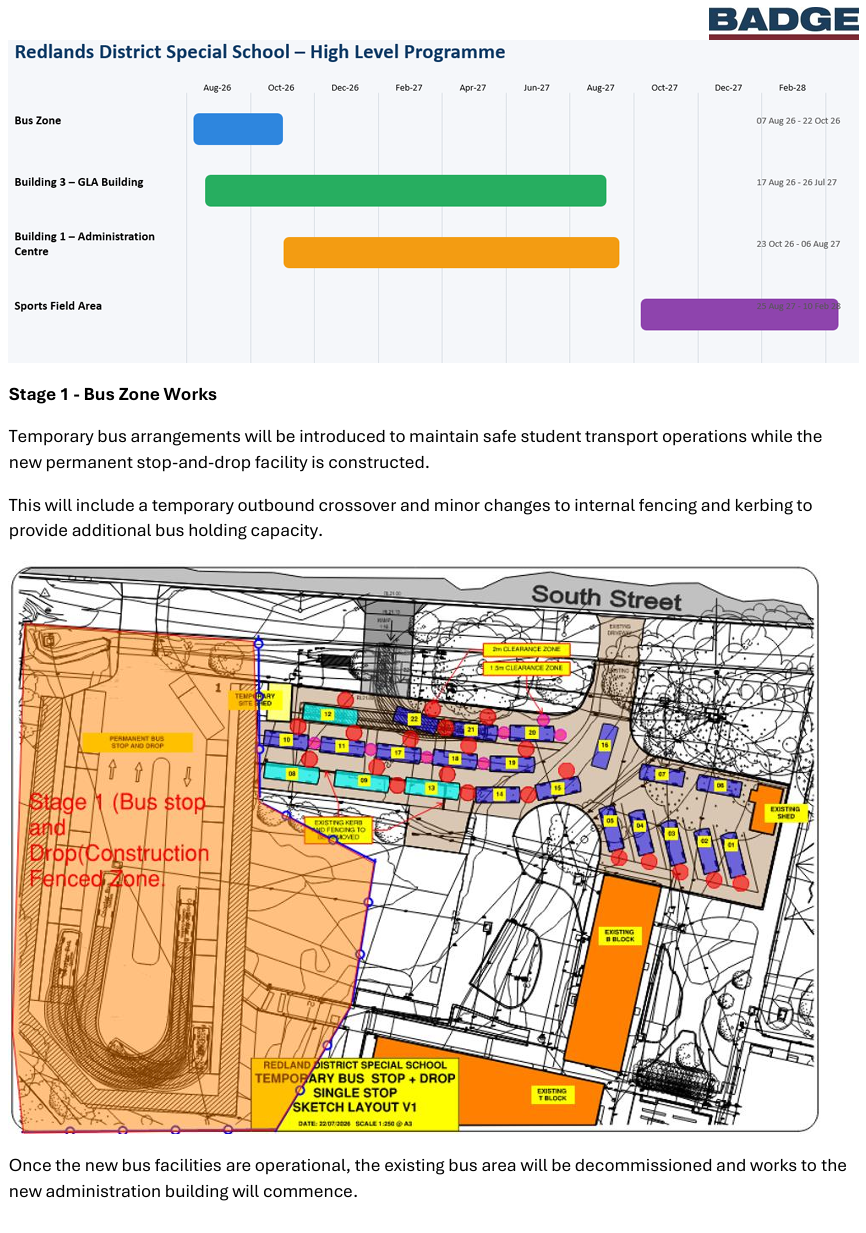The width and height of the screenshot is (866, 1233).
Task: Click bus bay number 07 on the plan
Action: pyautogui.click(x=662, y=774)
